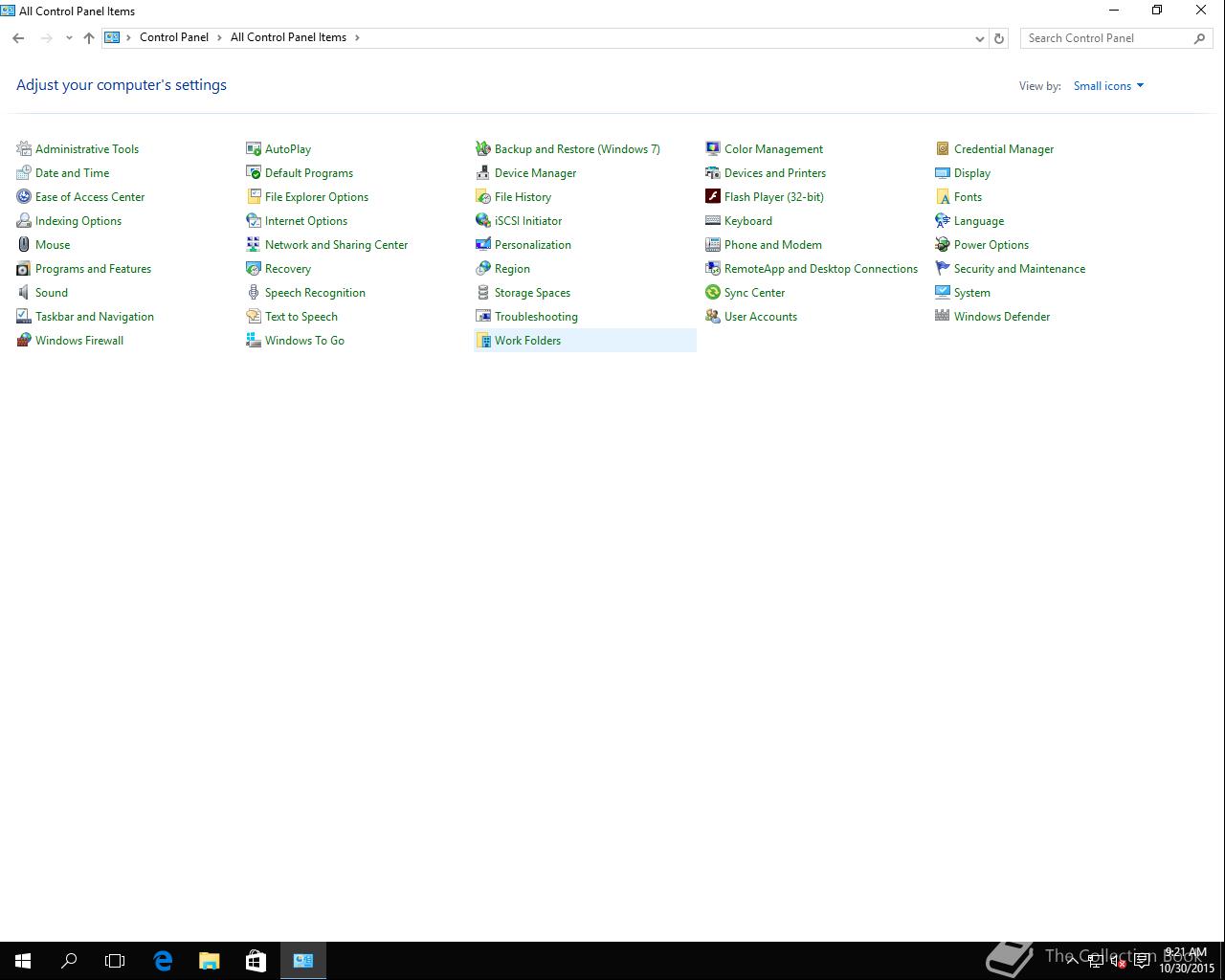Open the Speech Recognition microphone icon
This screenshot has width=1225, height=980.
tap(254, 292)
